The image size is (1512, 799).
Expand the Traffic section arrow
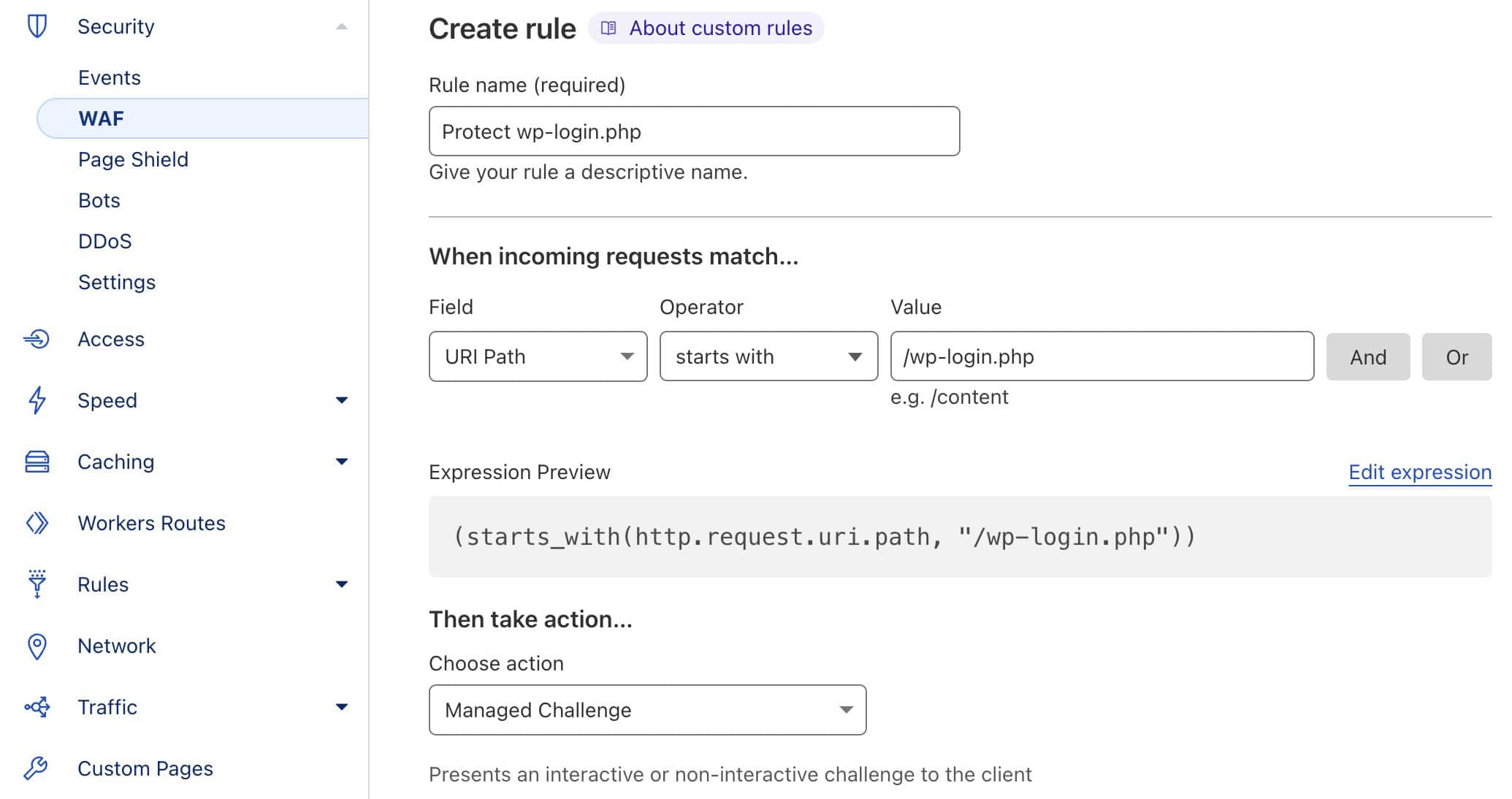(x=341, y=707)
